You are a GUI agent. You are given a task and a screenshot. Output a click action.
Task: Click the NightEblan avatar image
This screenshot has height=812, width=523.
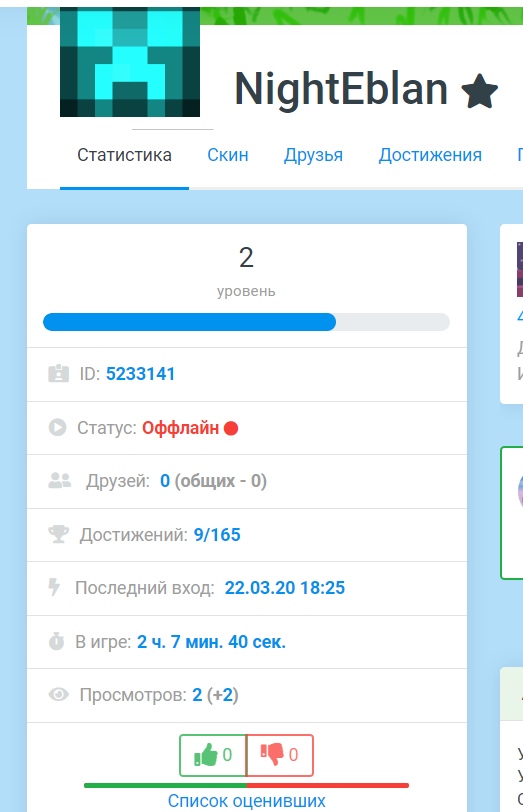click(x=130, y=62)
